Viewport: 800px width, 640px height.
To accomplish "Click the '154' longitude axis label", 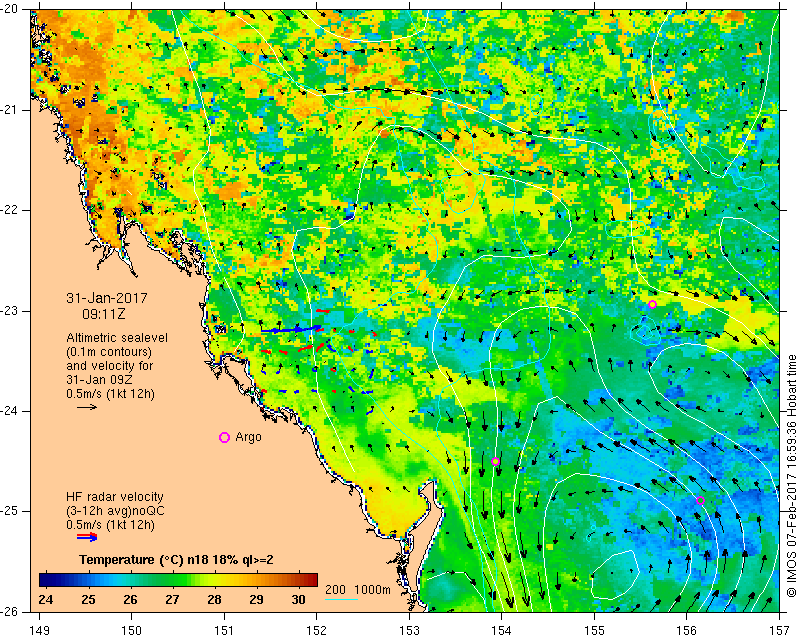I will 502,630.
